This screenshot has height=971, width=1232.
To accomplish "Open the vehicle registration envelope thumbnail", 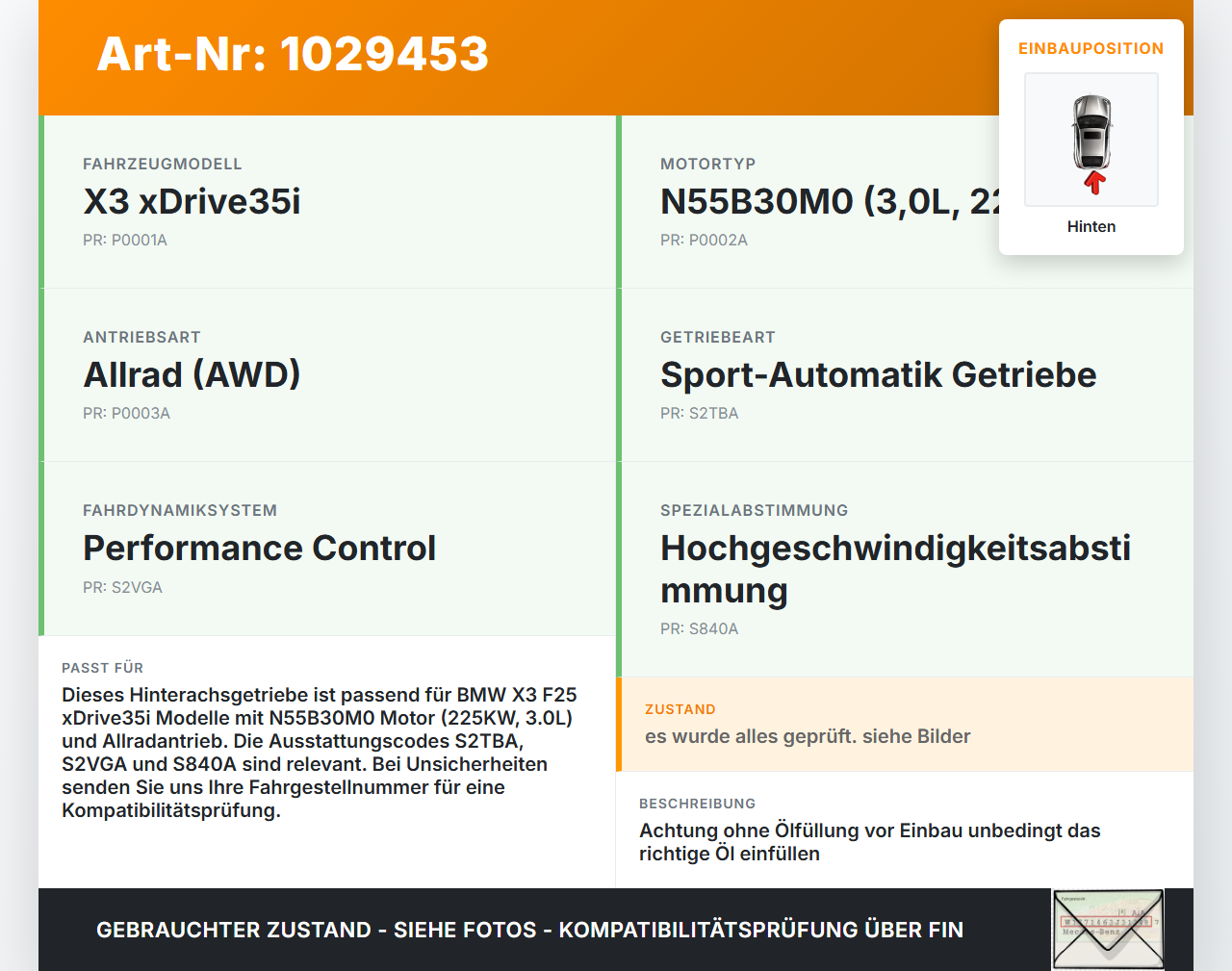I will (x=1108, y=930).
